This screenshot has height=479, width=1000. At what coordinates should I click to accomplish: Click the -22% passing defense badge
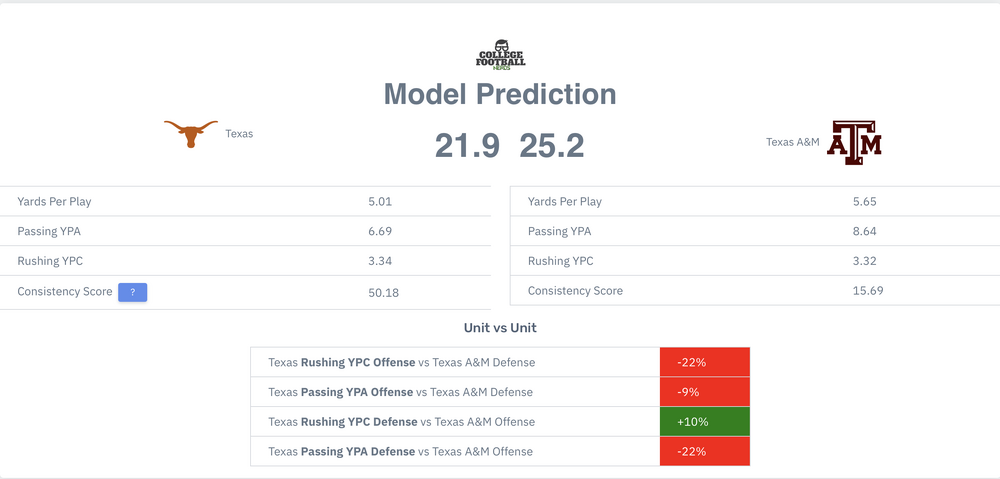pos(704,451)
